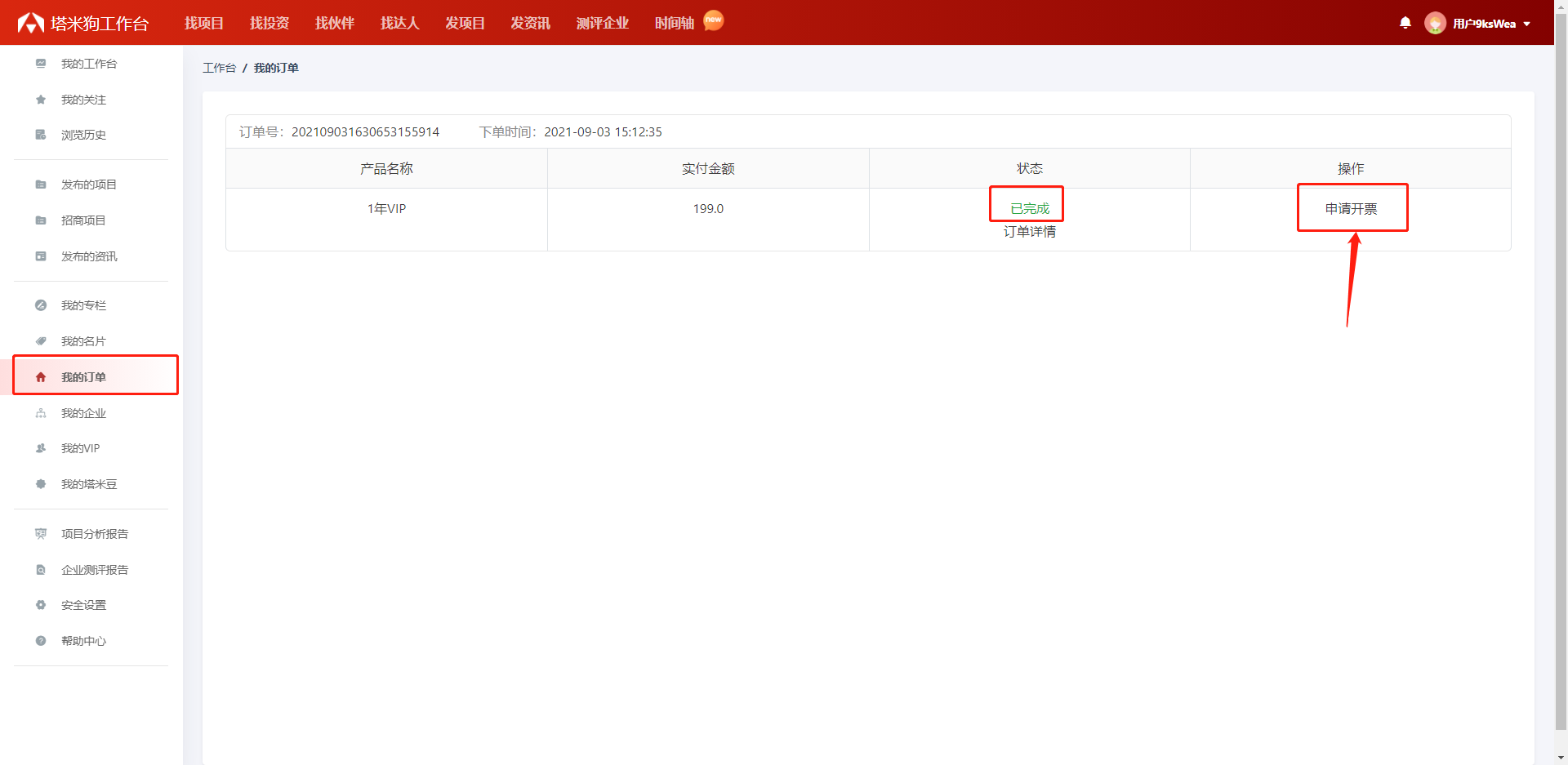
Task: Click the 我的订单 breadcrumb text
Action: (276, 68)
